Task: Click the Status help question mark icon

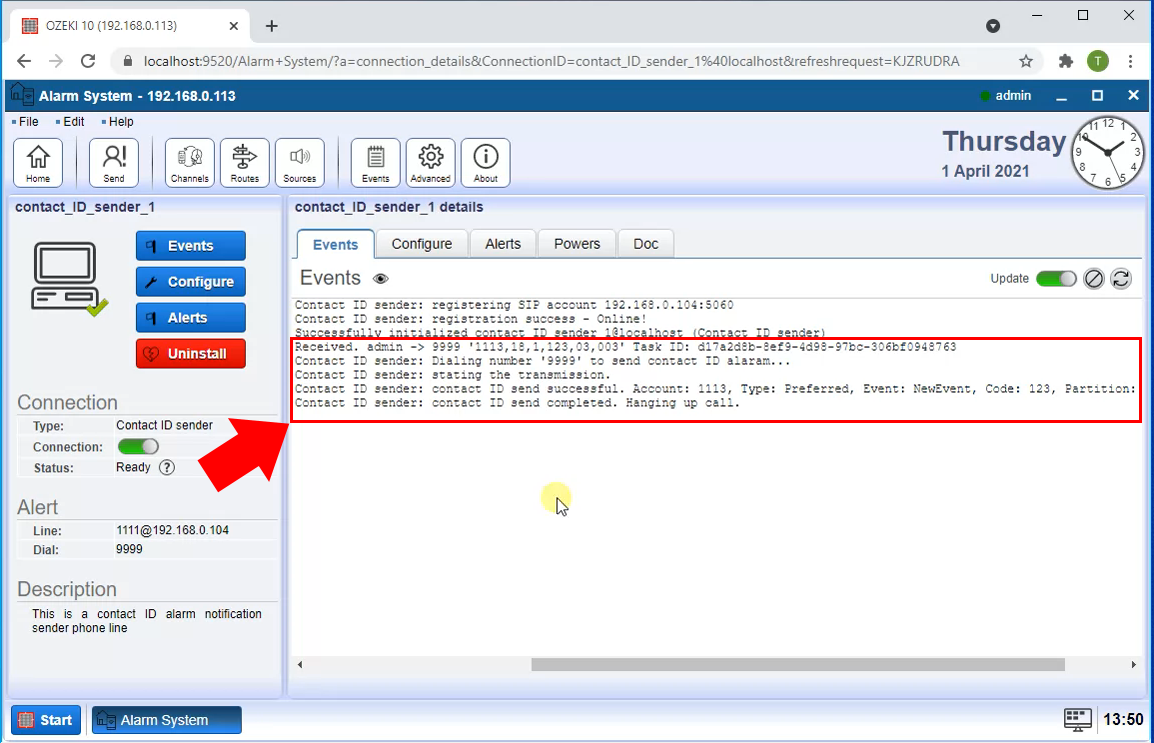Action: click(167, 467)
